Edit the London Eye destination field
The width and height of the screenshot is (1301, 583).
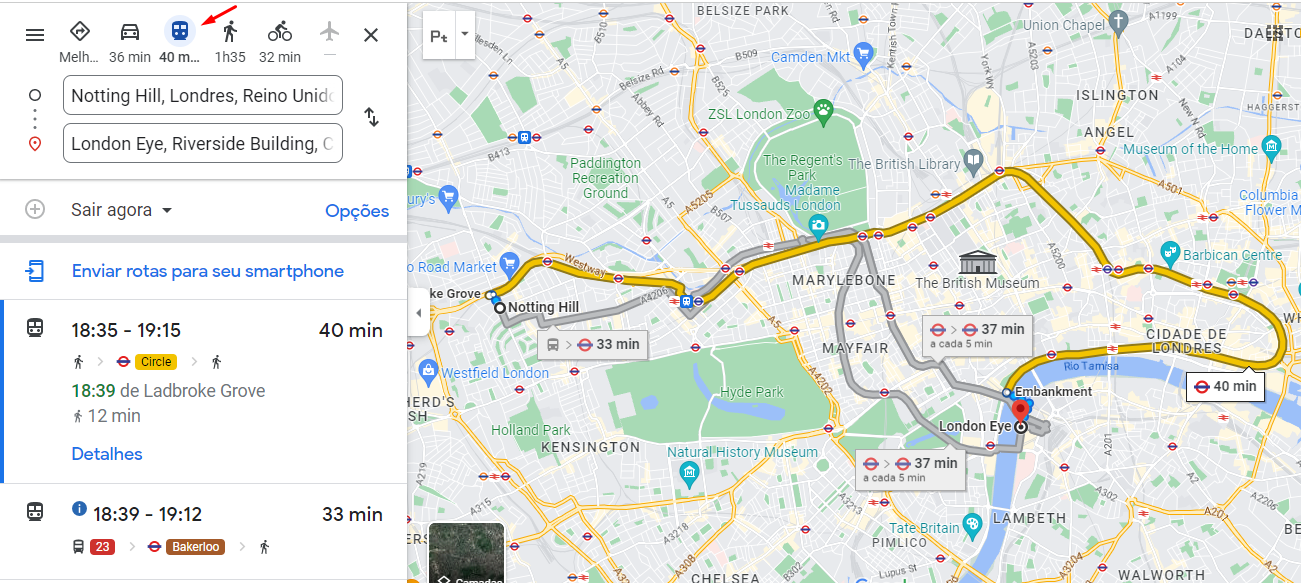coord(203,143)
